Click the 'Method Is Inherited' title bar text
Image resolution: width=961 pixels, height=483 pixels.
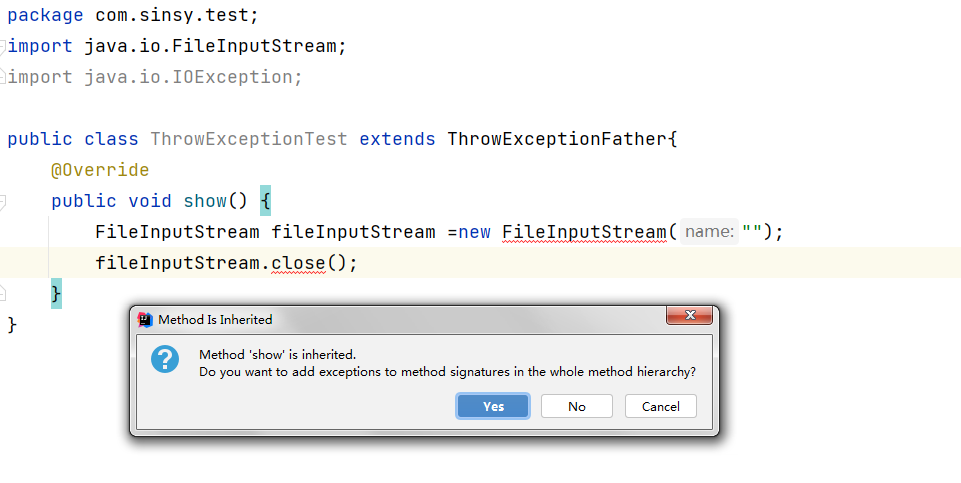[x=215, y=319]
